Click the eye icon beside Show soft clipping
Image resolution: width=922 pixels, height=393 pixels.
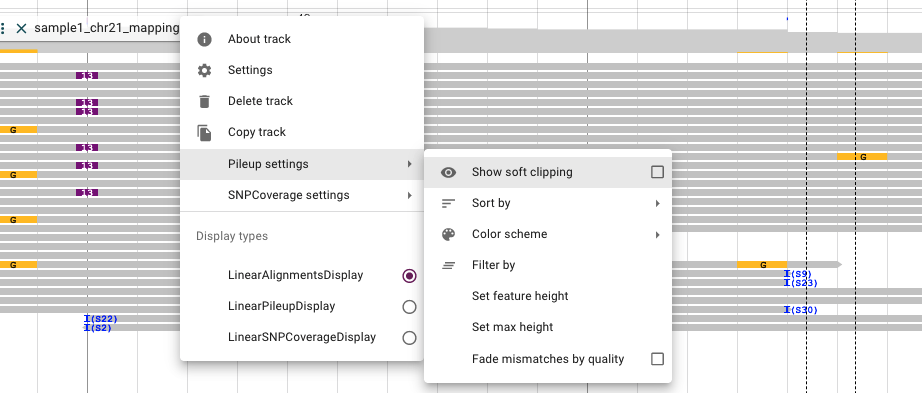coord(449,172)
